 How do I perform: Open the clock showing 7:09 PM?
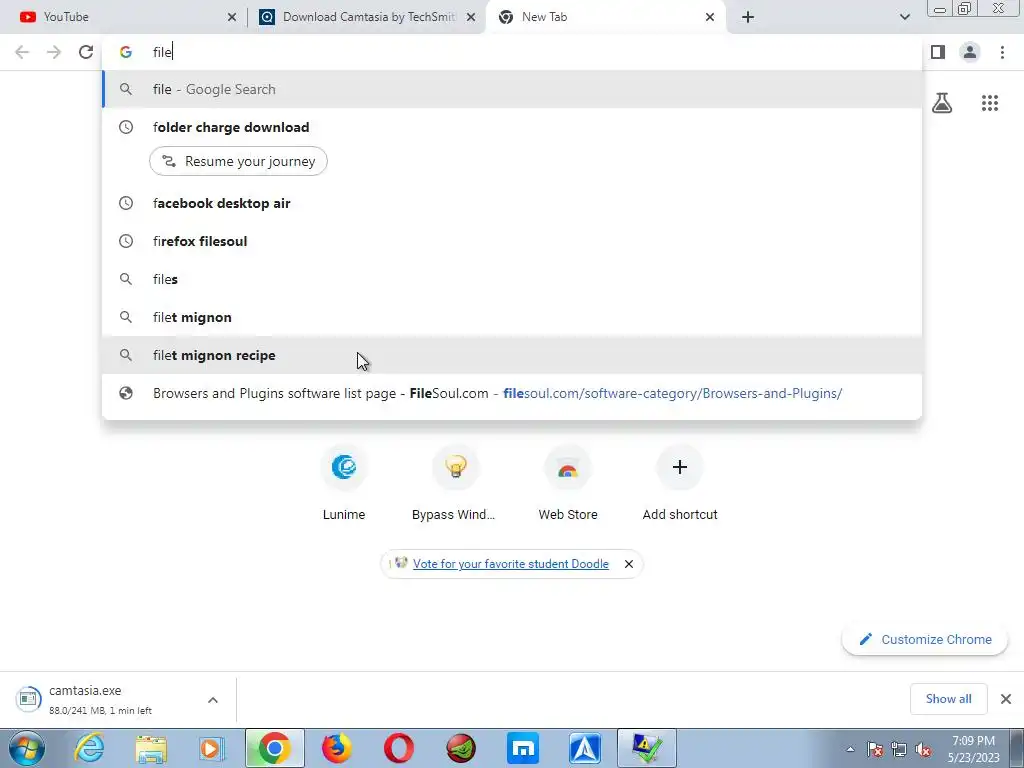tap(973, 748)
